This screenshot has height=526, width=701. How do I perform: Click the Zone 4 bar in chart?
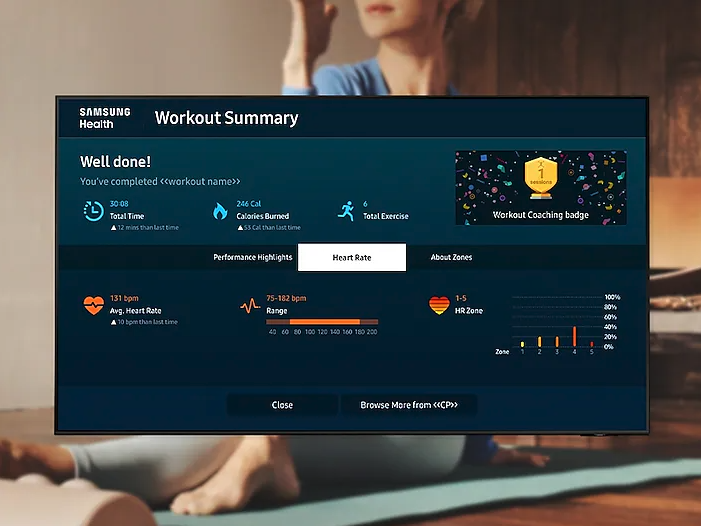pyautogui.click(x=574, y=337)
